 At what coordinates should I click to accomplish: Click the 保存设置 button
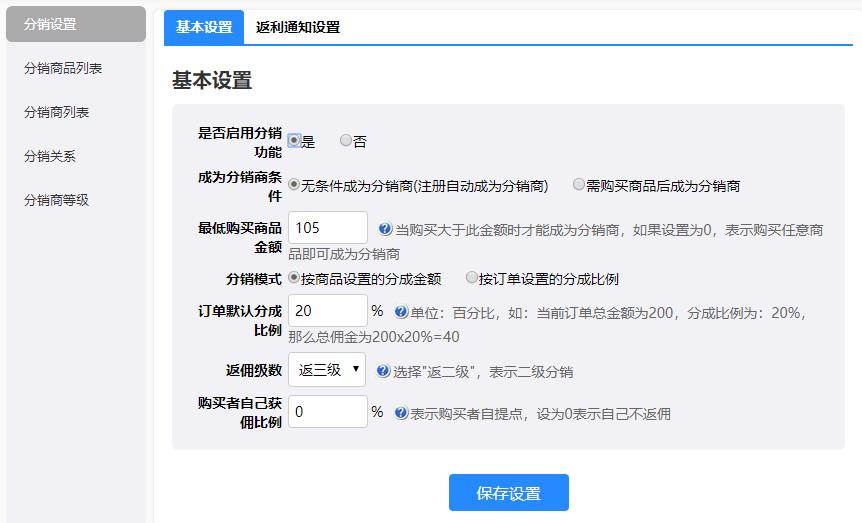(508, 493)
